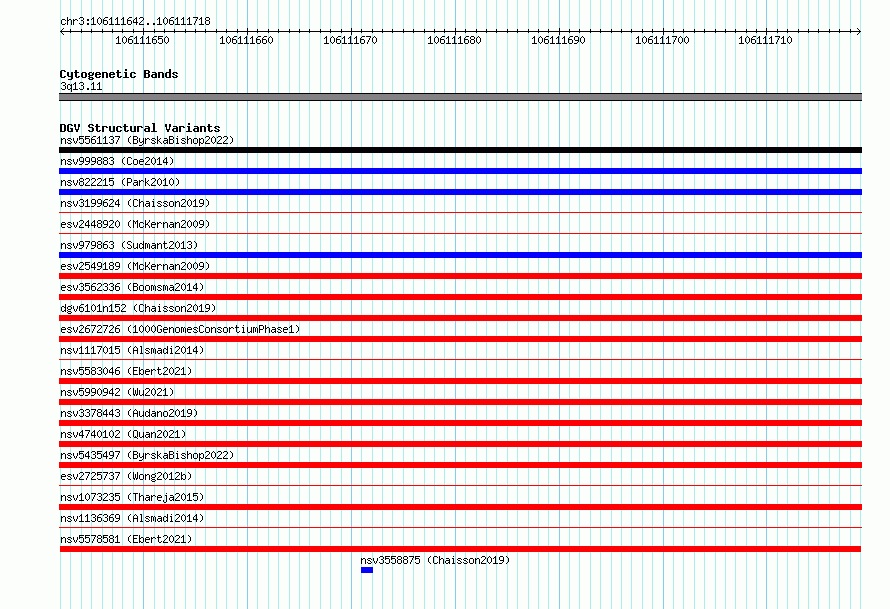
Task: Click ruler position 106111670
Action: 350,40
